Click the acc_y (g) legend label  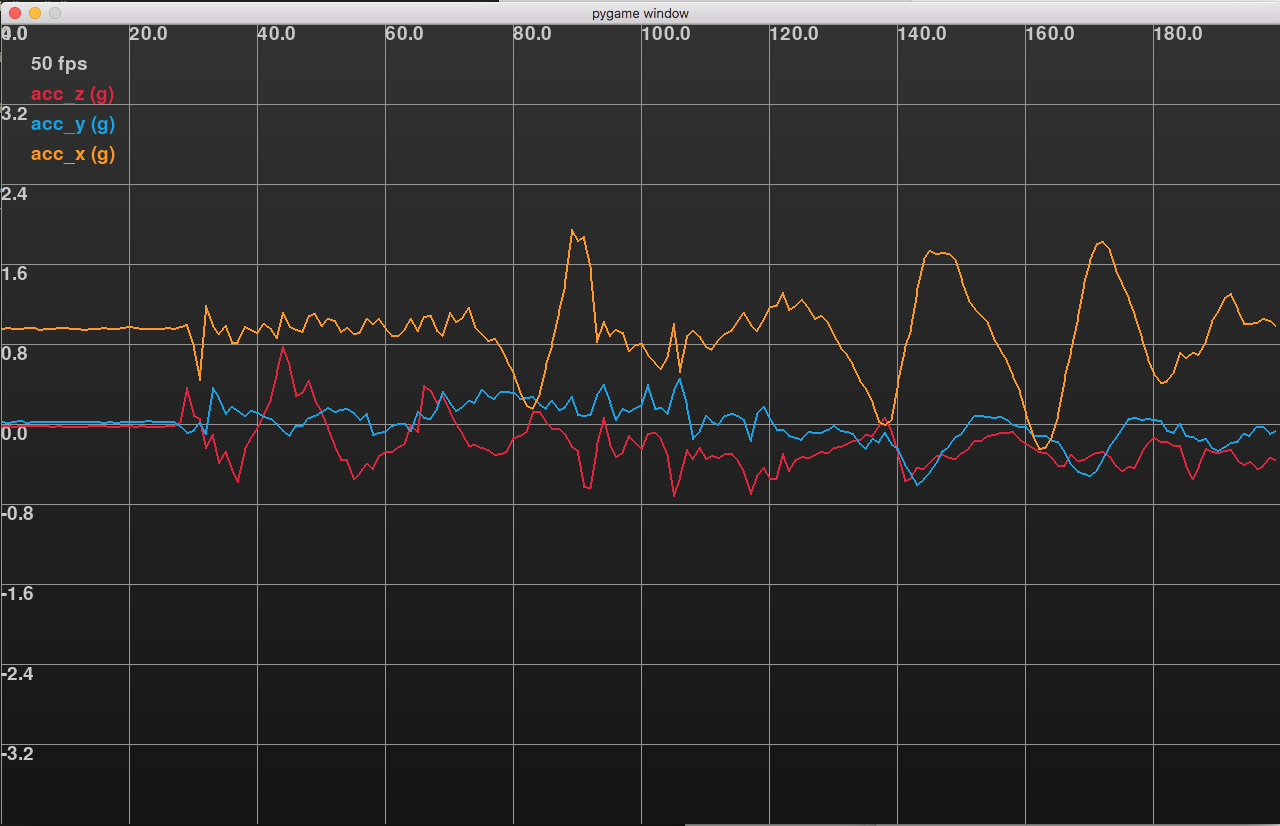pyautogui.click(x=72, y=125)
